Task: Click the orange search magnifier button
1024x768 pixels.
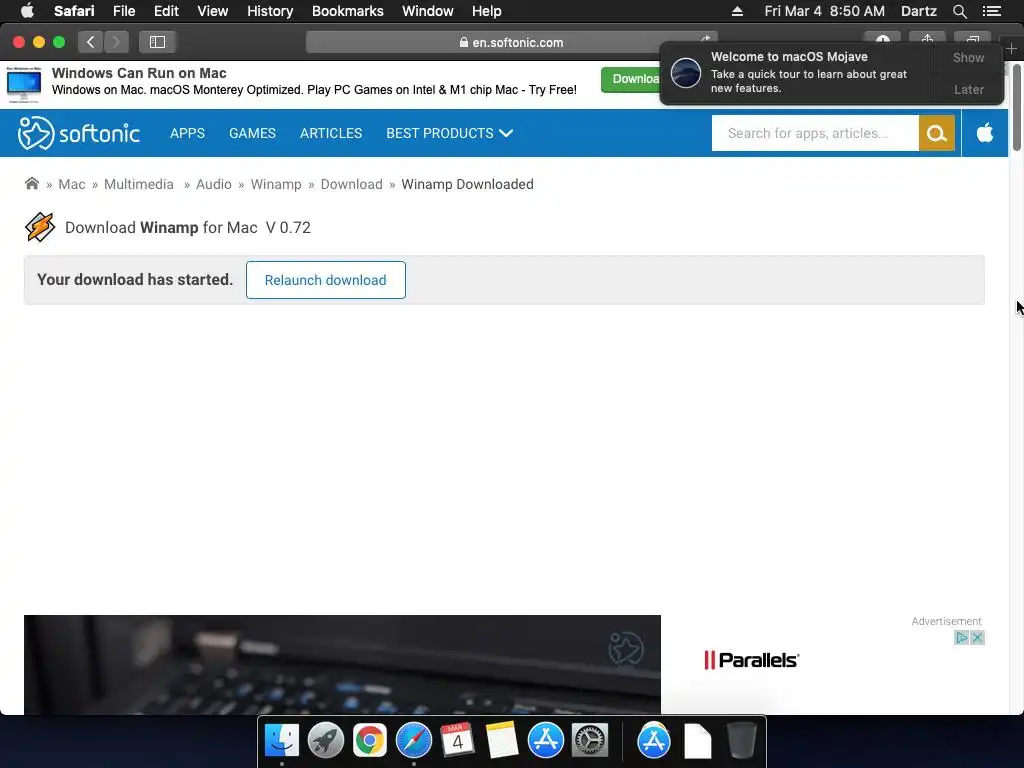Action: [x=936, y=133]
